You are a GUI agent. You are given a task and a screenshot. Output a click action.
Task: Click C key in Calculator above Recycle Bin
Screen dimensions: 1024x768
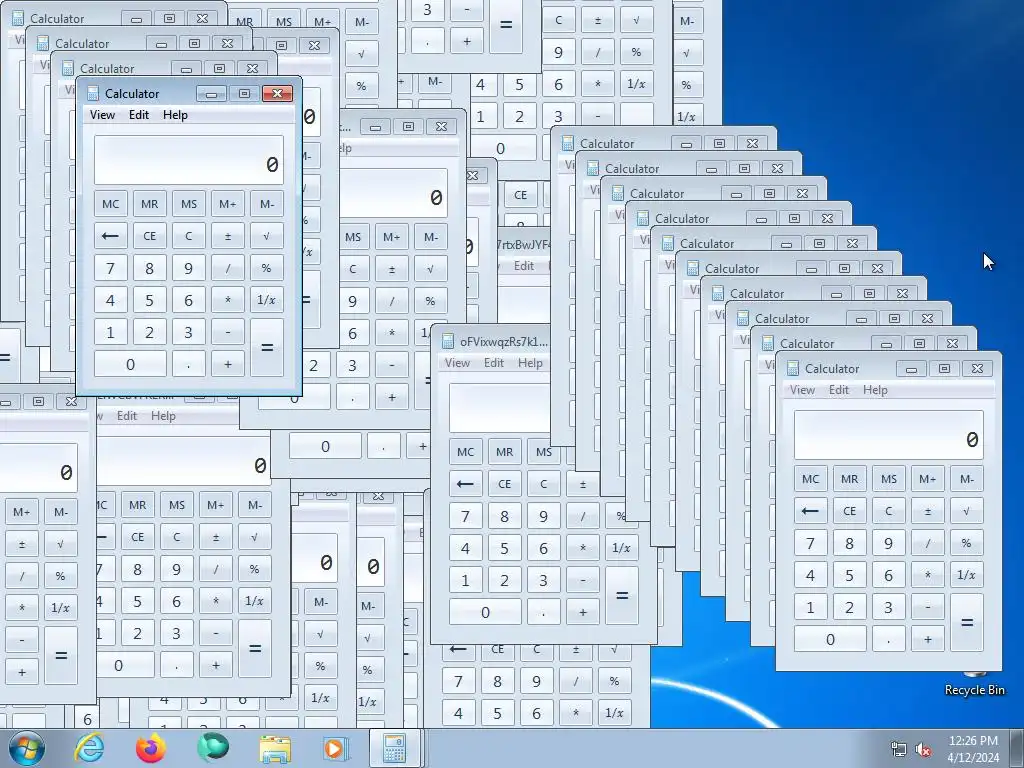(889, 511)
